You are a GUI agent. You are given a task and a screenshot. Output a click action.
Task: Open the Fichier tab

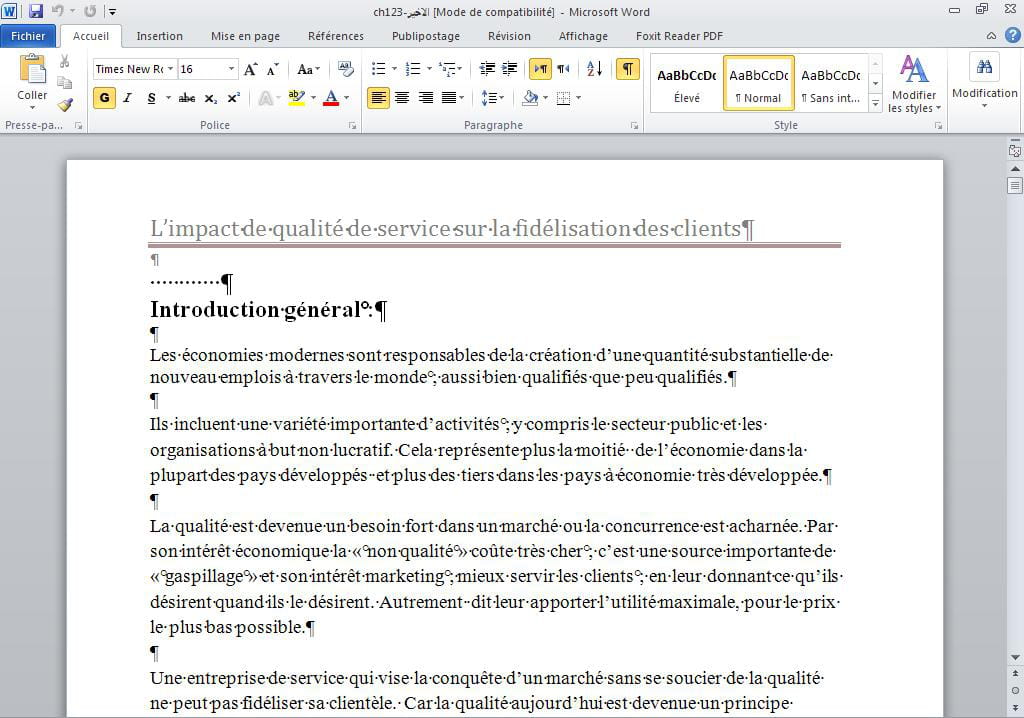tap(28, 36)
